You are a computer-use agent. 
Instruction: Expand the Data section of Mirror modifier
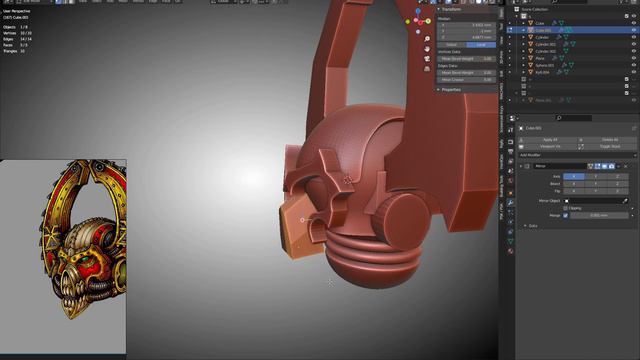point(525,226)
